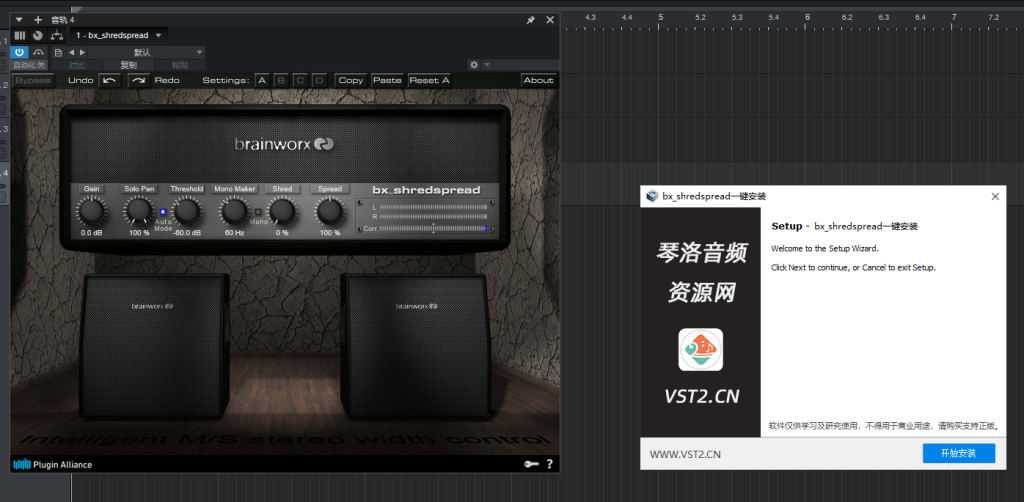Click the Reset A button
Image resolution: width=1024 pixels, height=502 pixels.
pyautogui.click(x=430, y=80)
